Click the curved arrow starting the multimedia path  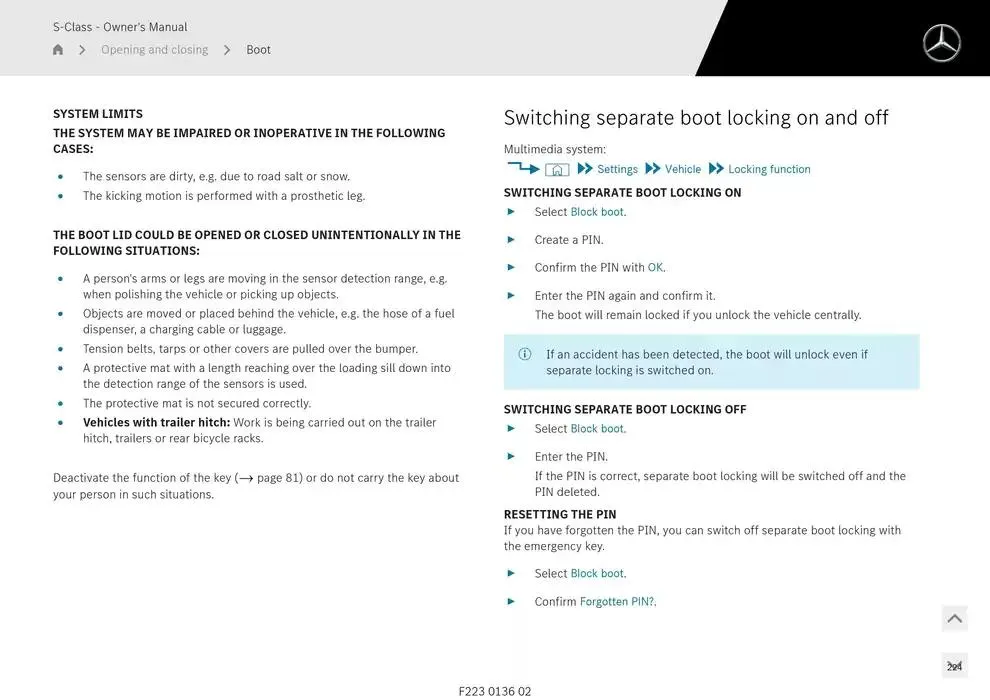click(523, 167)
